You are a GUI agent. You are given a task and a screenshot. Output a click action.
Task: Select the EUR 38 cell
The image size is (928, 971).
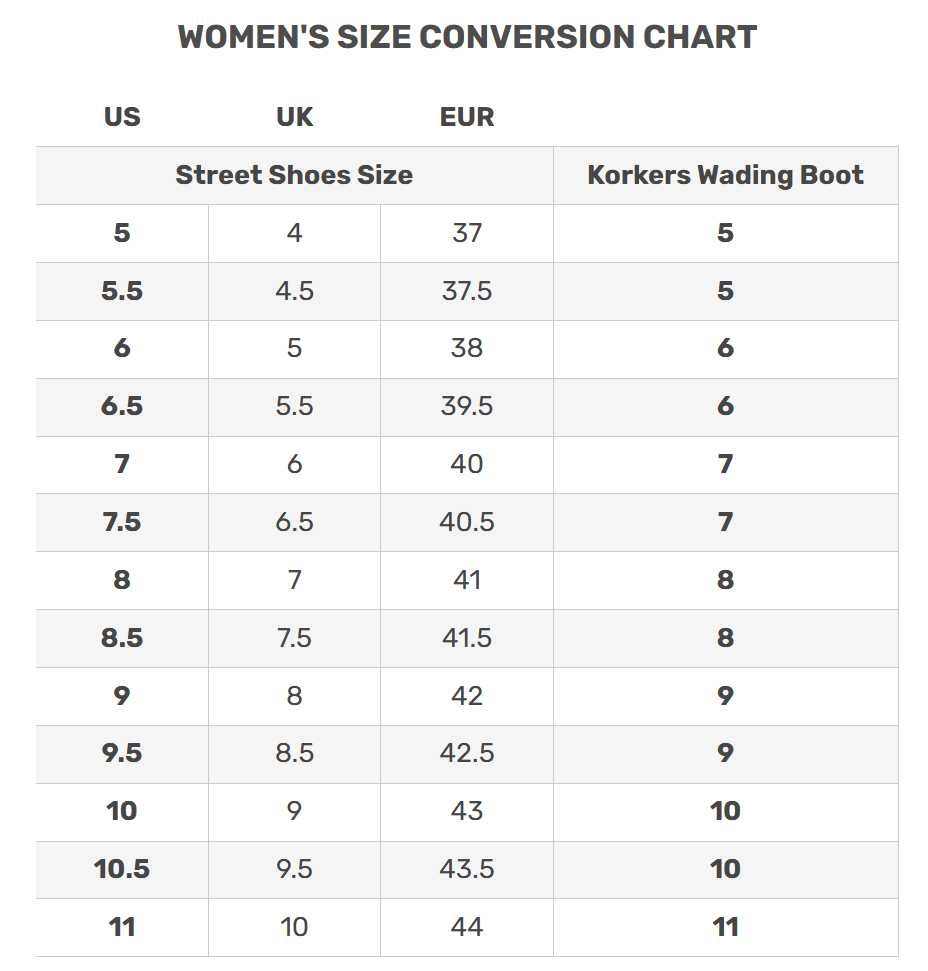pos(467,348)
